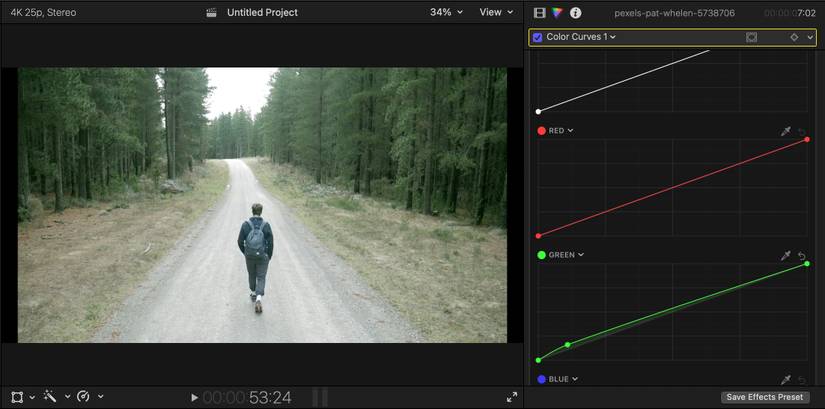Click the Green curve eyedropper
This screenshot has width=825, height=409.
786,255
